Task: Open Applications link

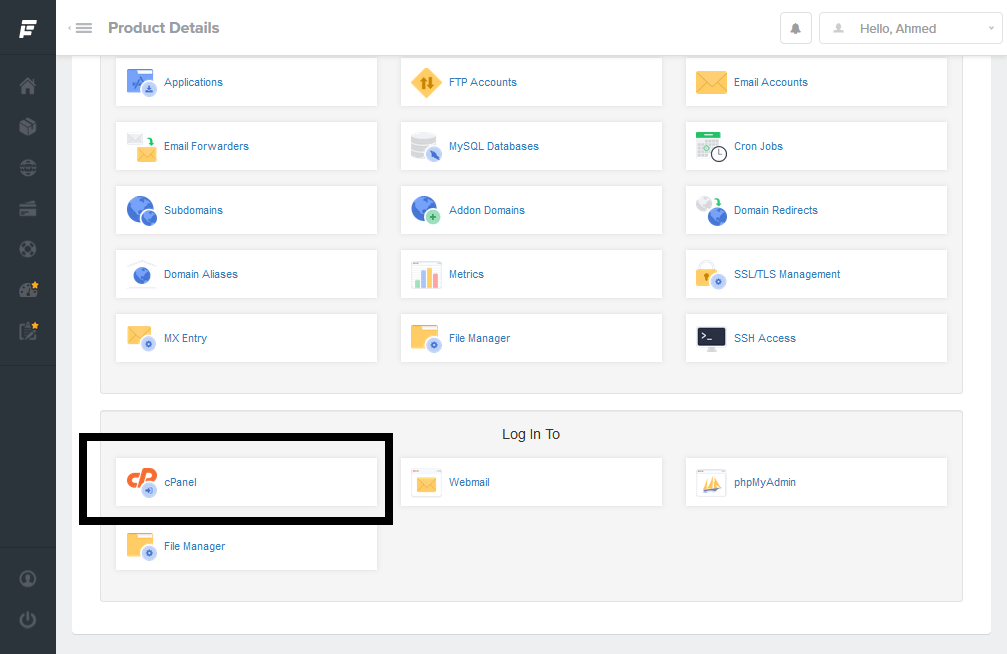Action: pos(193,82)
